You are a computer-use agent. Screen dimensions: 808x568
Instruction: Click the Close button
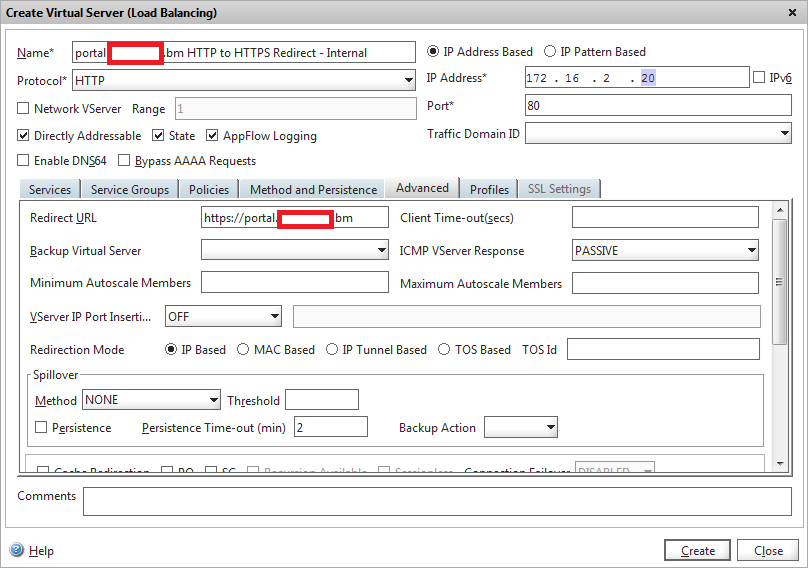tap(768, 550)
